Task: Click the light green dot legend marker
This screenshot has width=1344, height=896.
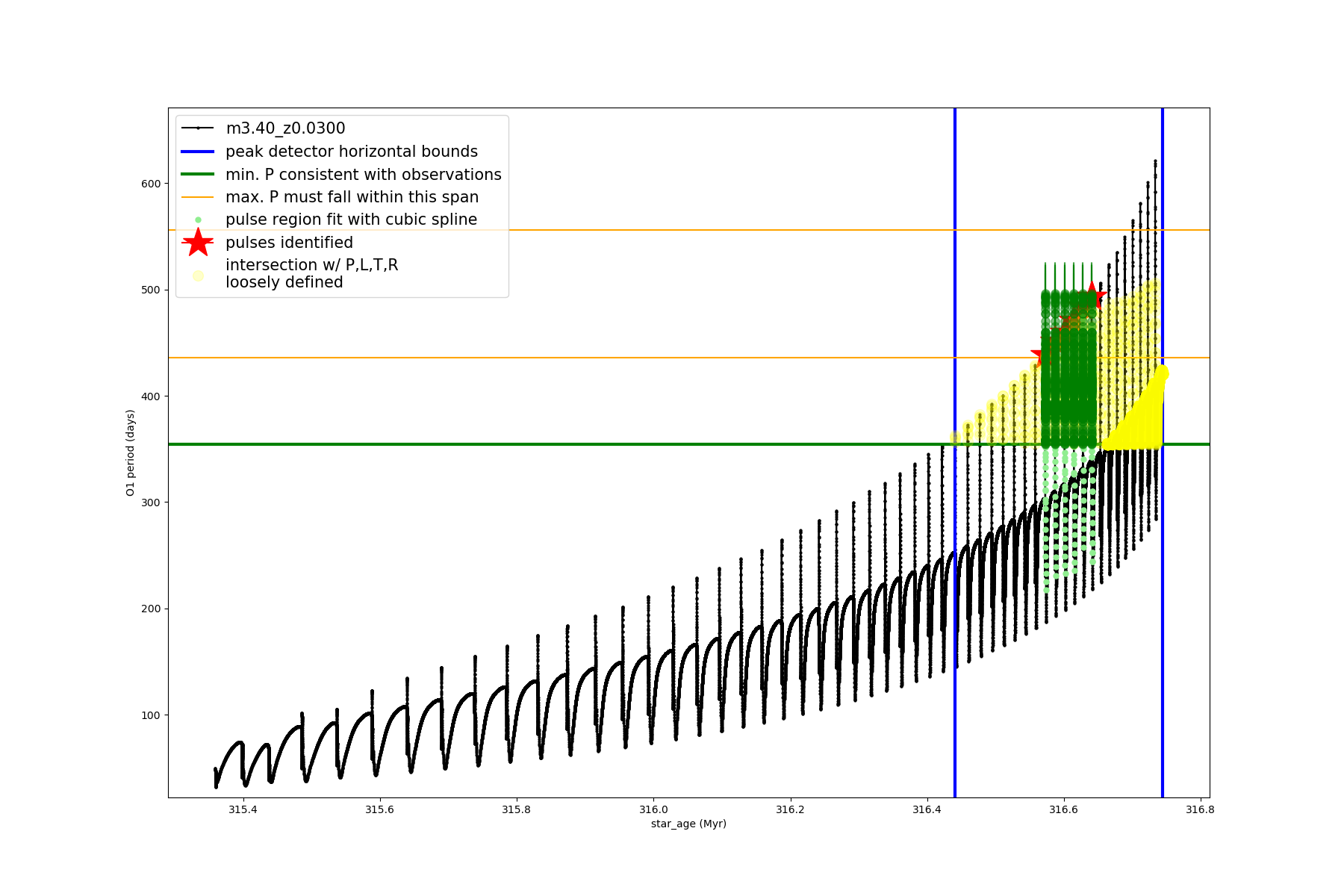Action: click(198, 220)
